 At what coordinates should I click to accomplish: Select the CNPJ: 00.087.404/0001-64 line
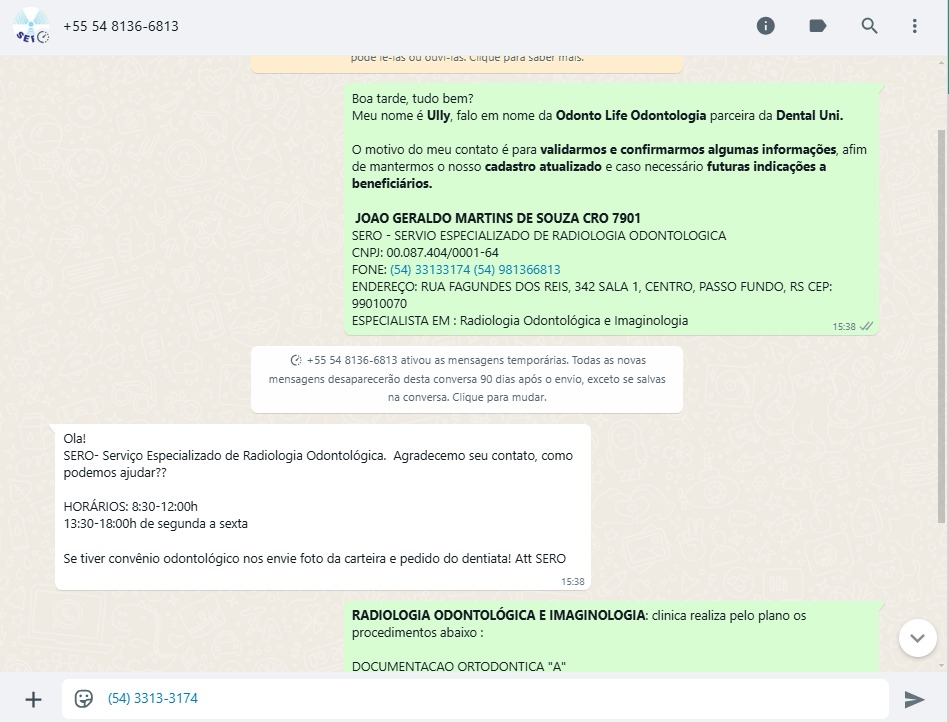pyautogui.click(x=425, y=252)
